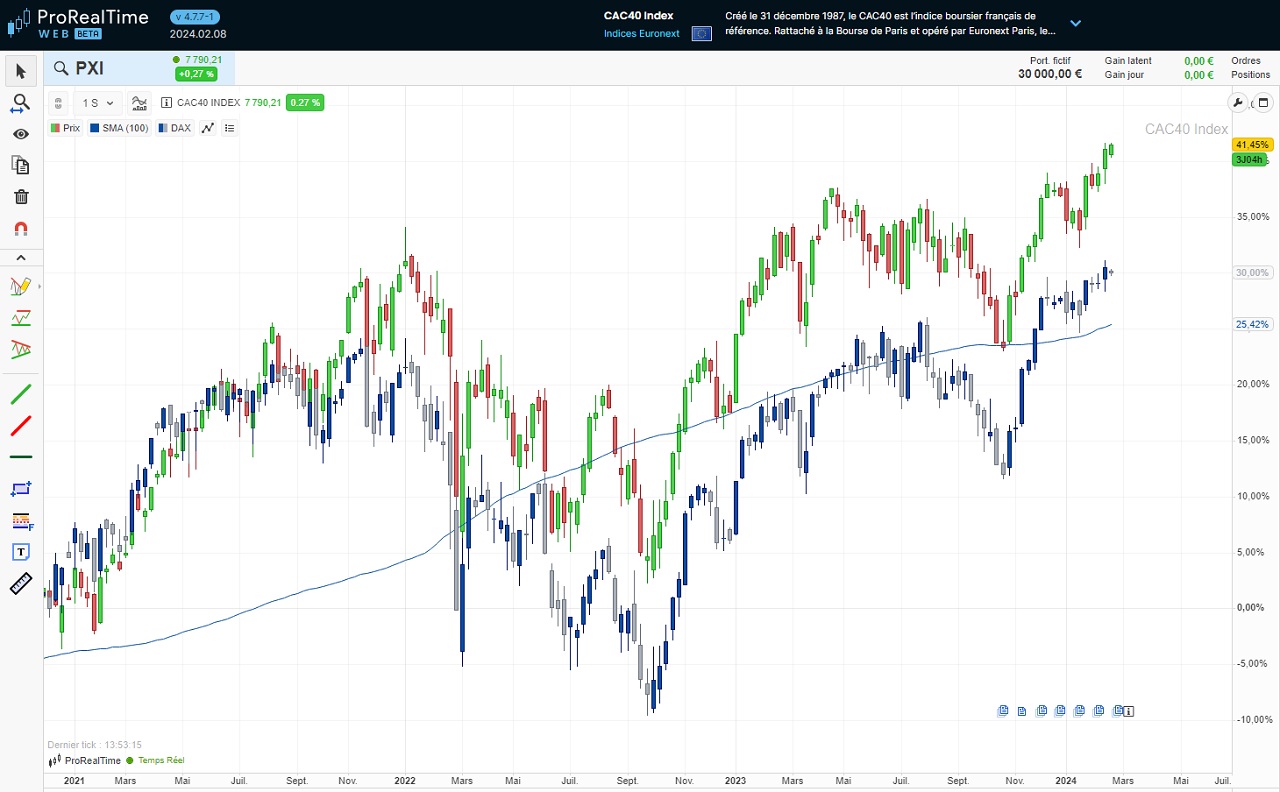The width and height of the screenshot is (1280, 792).
Task: Click the Dernier tick : 13:53:15 text
Action: click(94, 745)
